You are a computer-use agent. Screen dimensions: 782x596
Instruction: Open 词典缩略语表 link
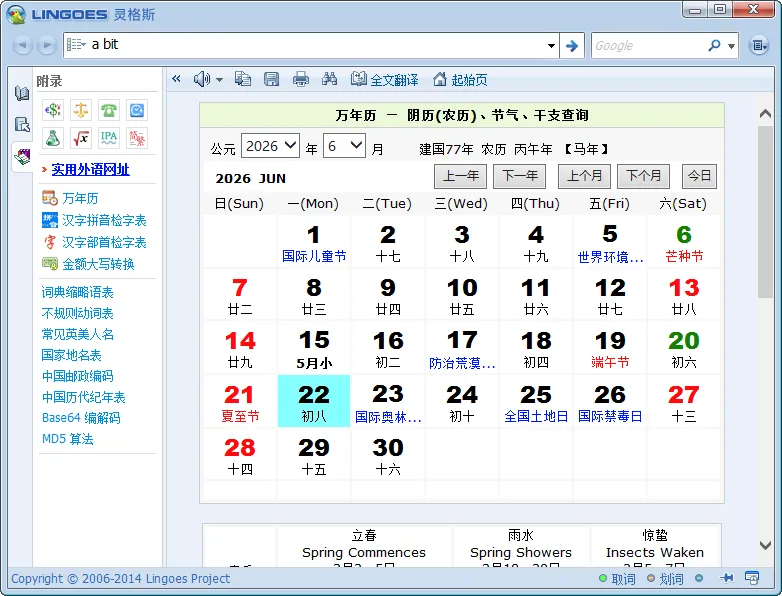[x=77, y=292]
